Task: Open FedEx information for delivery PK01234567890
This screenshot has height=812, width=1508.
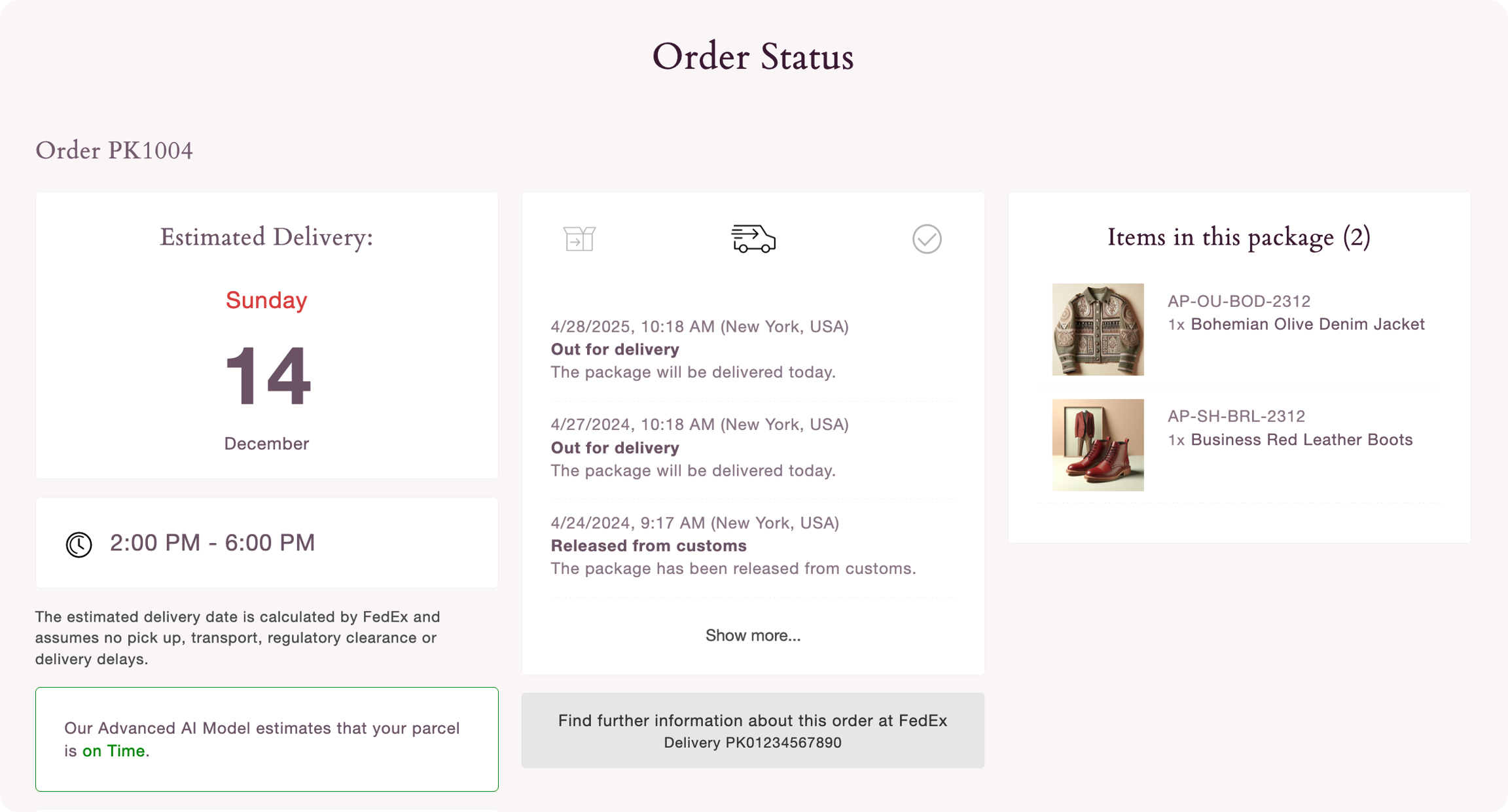Action: [753, 730]
